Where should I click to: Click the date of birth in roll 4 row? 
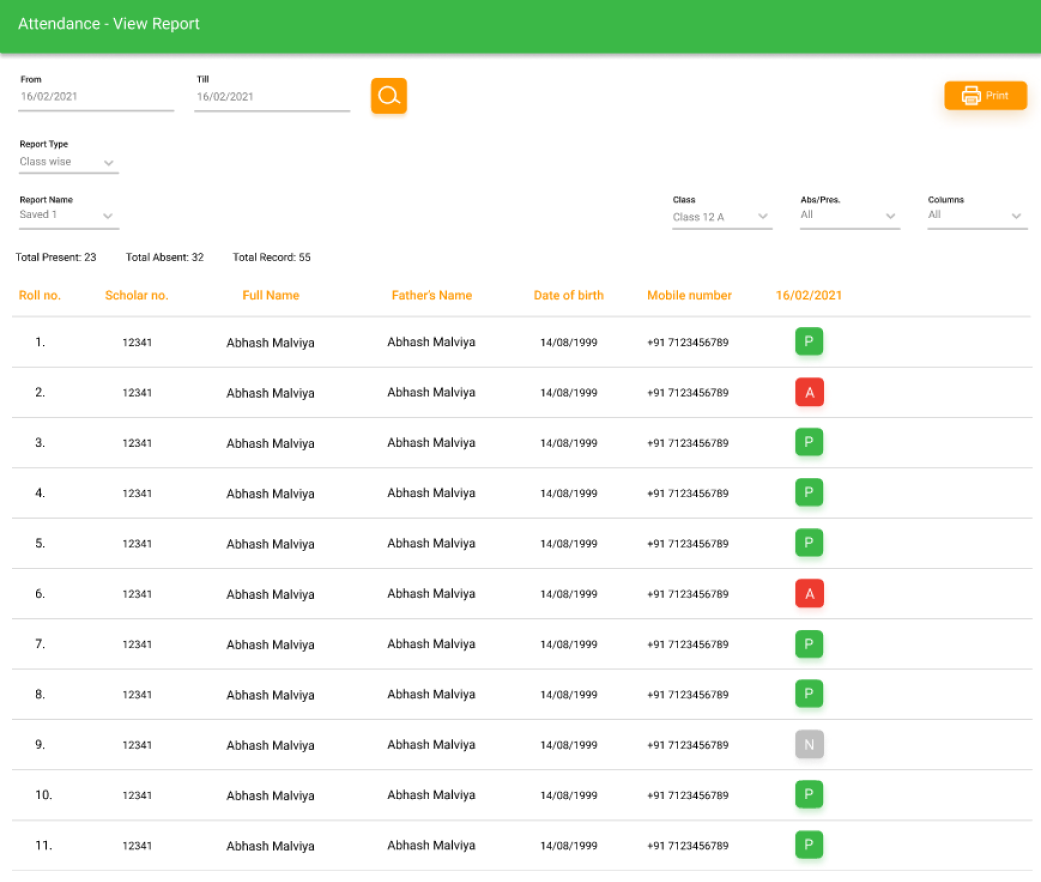pyautogui.click(x=568, y=493)
